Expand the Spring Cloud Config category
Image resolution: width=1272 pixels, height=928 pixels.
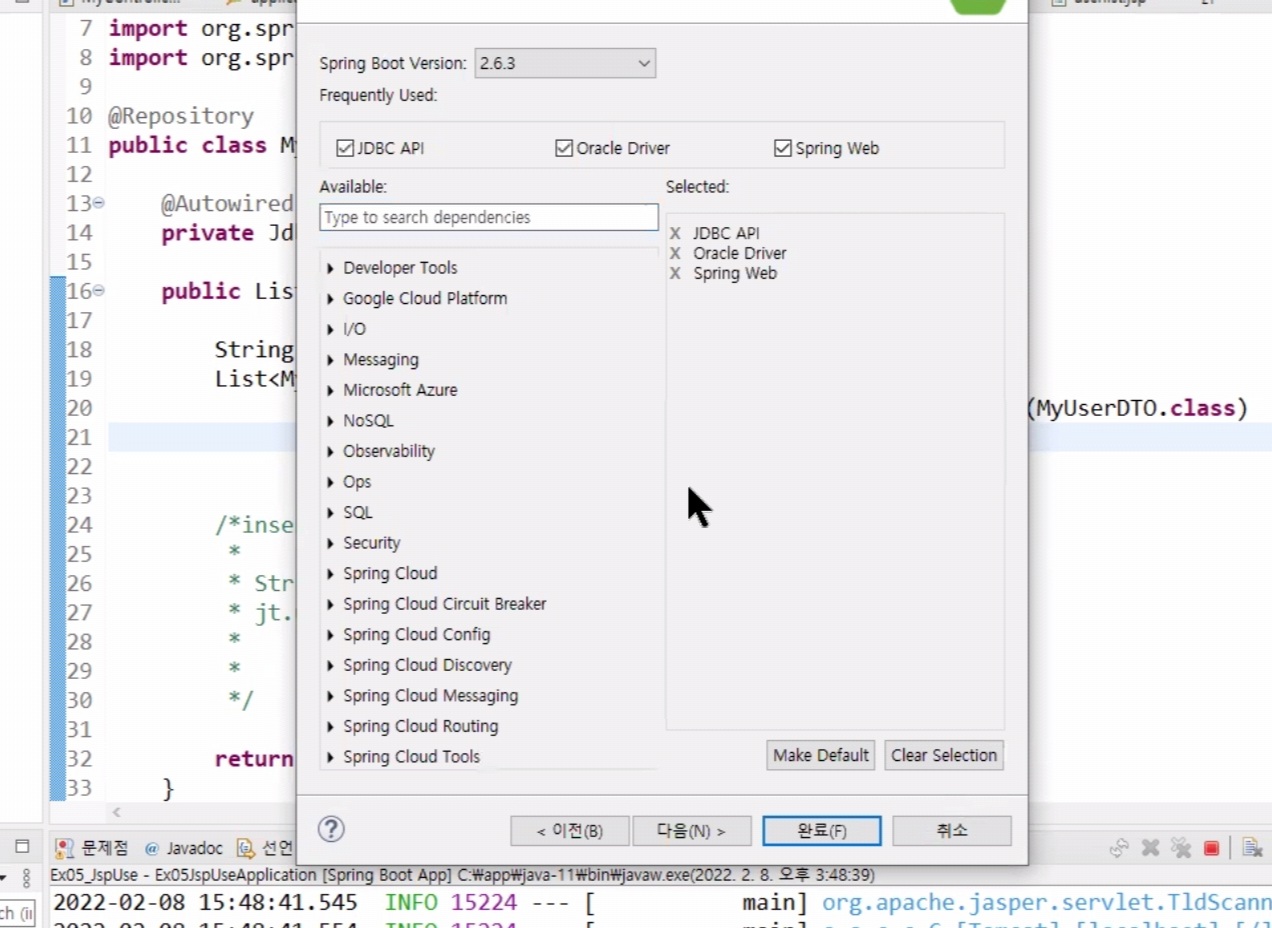pos(330,635)
